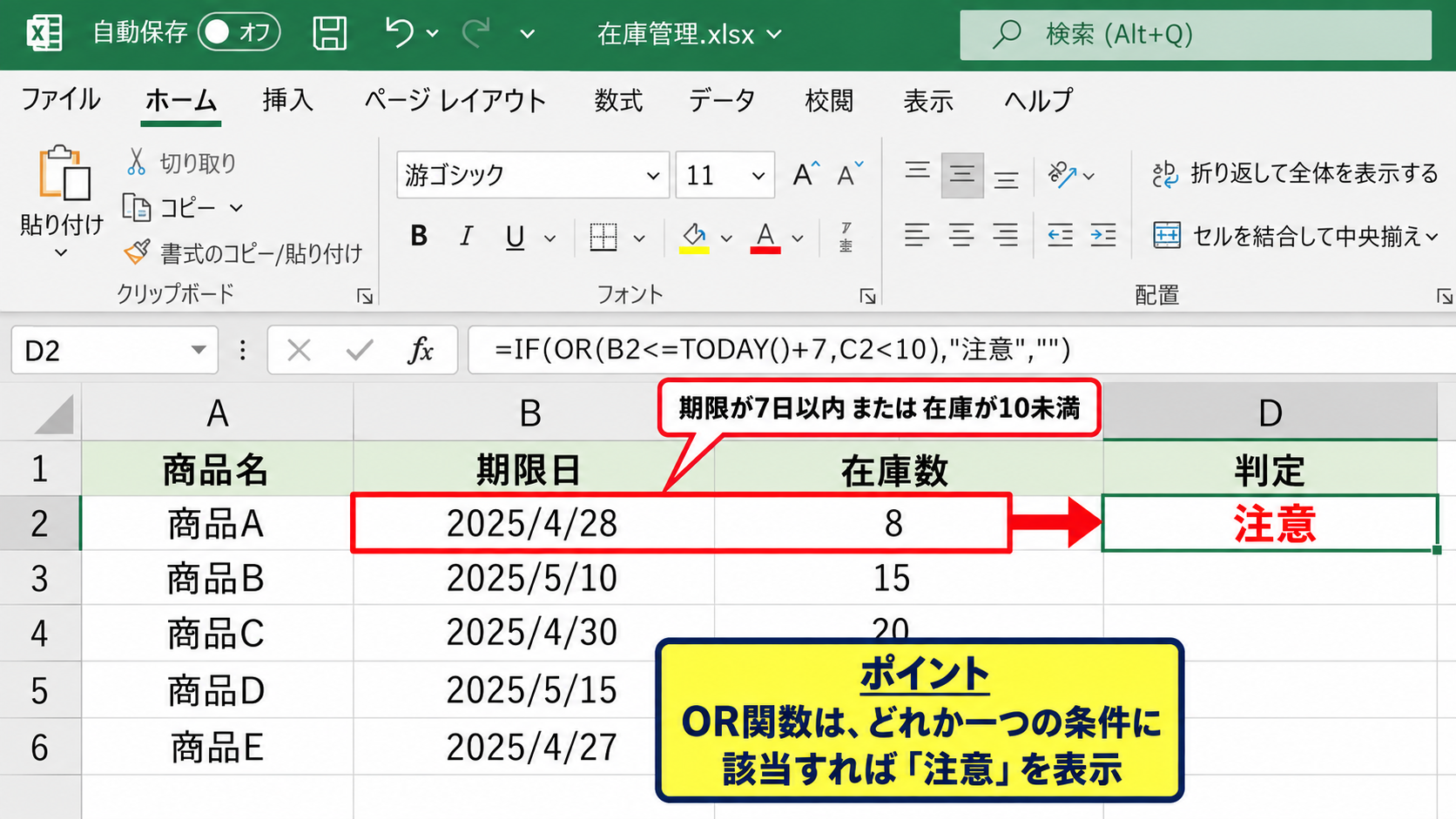Open the ページ レイアウト tab

[455, 100]
